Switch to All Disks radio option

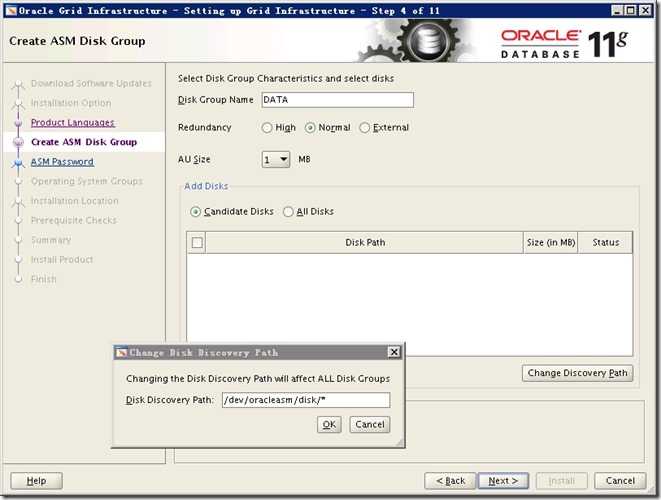point(288,212)
